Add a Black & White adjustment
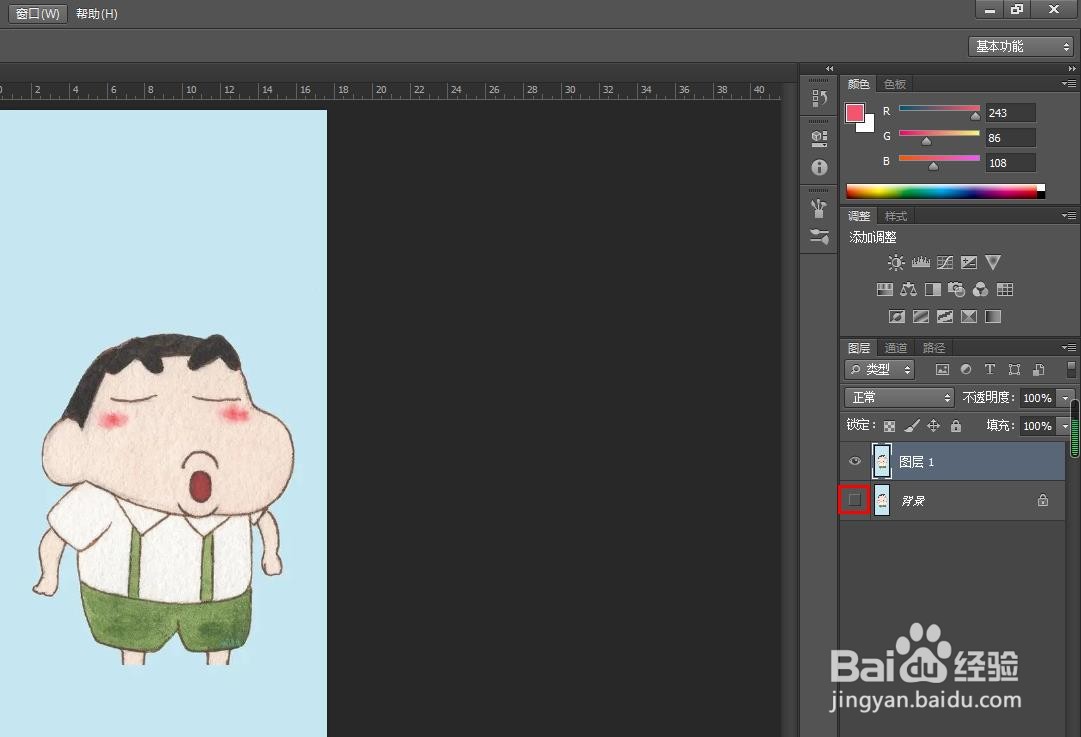The height and width of the screenshot is (737, 1081). click(933, 290)
